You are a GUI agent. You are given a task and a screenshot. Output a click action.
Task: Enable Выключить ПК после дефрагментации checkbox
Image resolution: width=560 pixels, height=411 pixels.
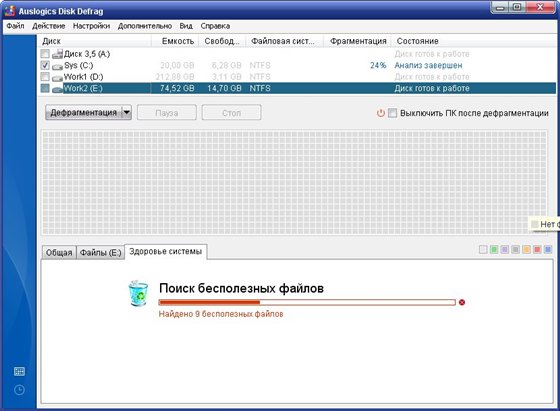(392, 113)
